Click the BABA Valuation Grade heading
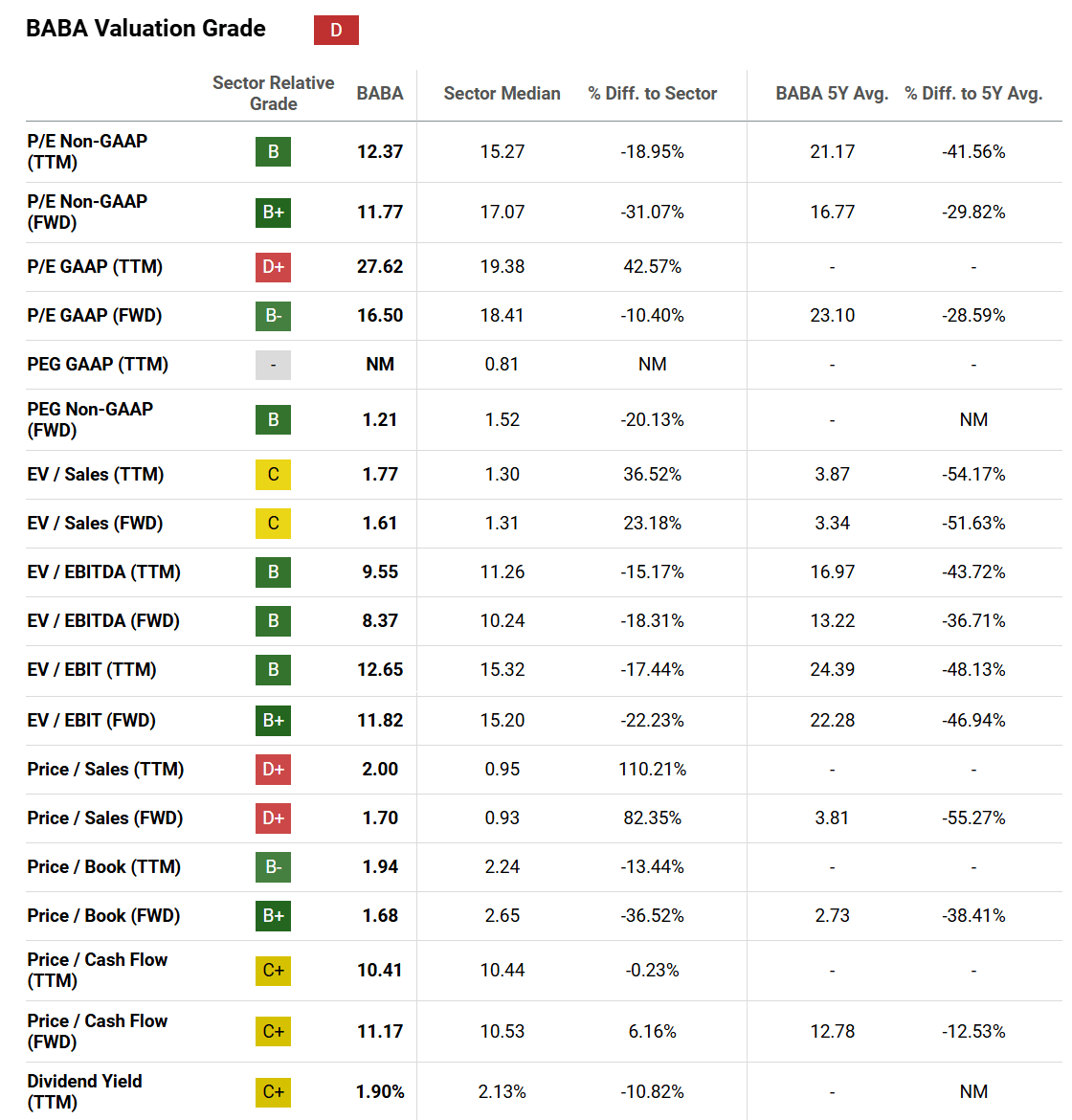The image size is (1072, 1120). [x=145, y=29]
